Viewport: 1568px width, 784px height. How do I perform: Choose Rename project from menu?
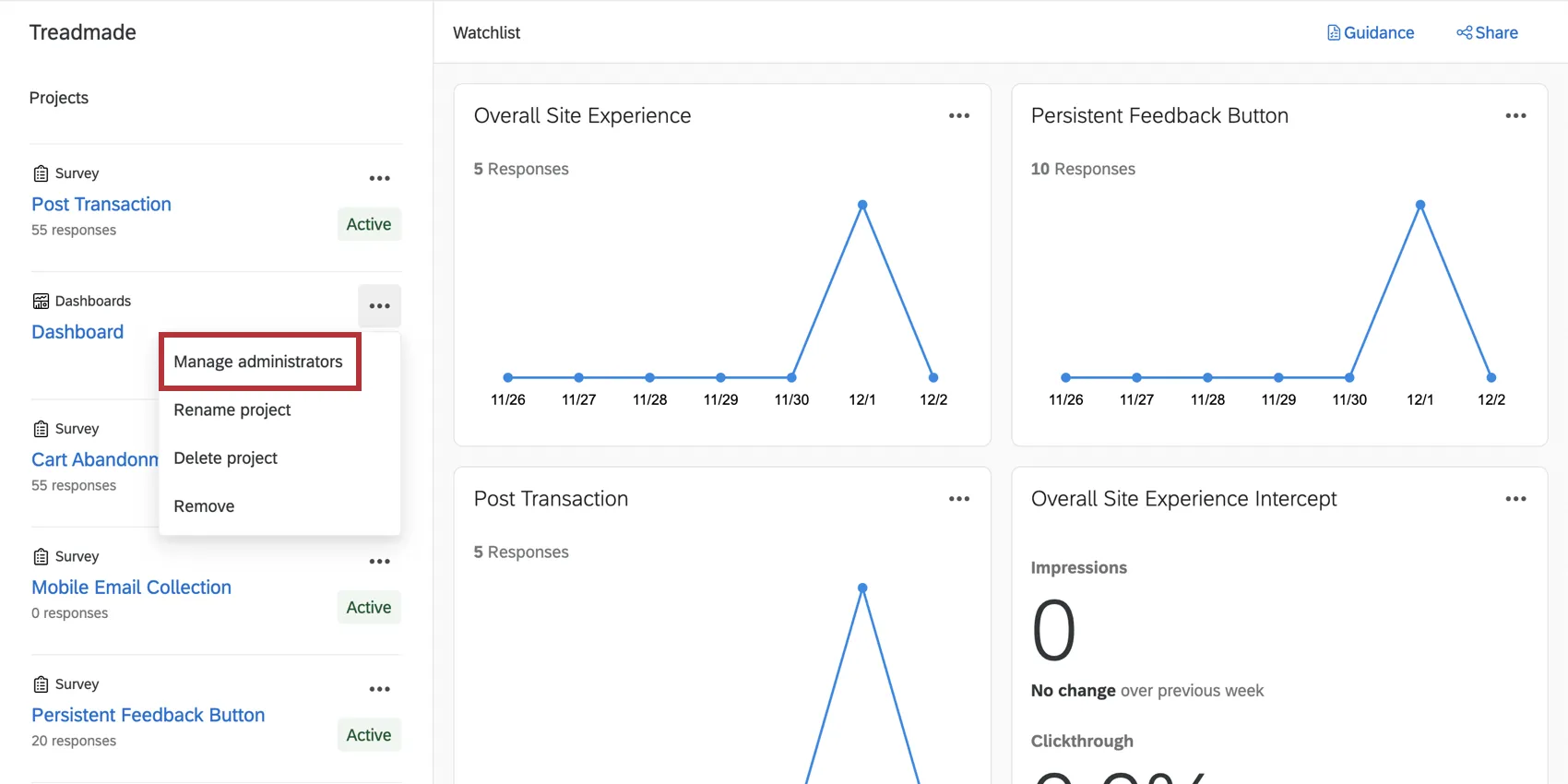232,410
